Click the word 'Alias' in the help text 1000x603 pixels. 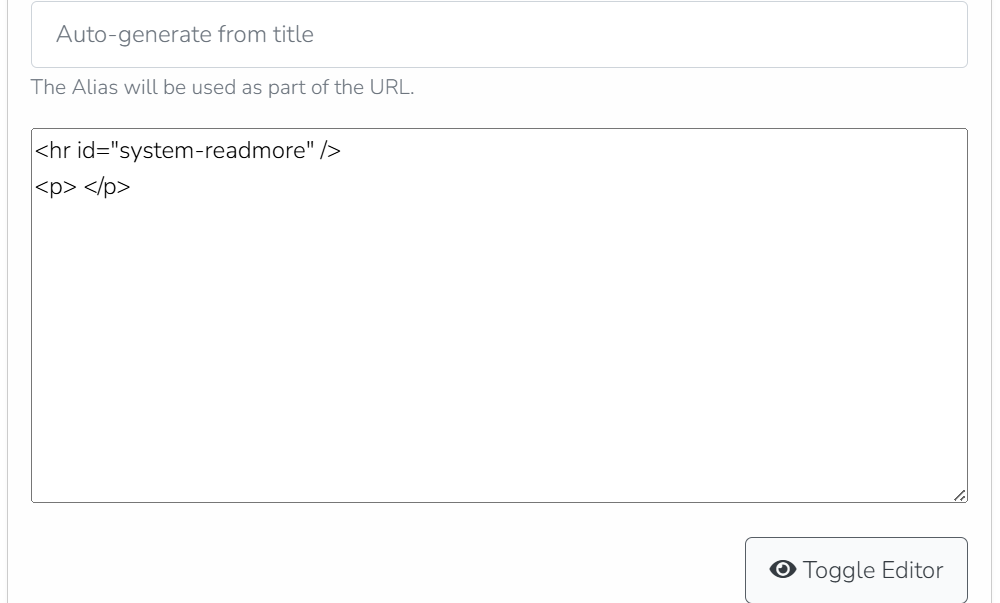(94, 87)
